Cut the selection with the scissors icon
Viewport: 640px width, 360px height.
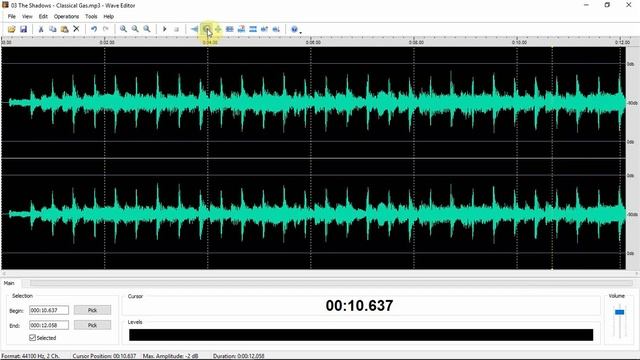click(x=41, y=29)
